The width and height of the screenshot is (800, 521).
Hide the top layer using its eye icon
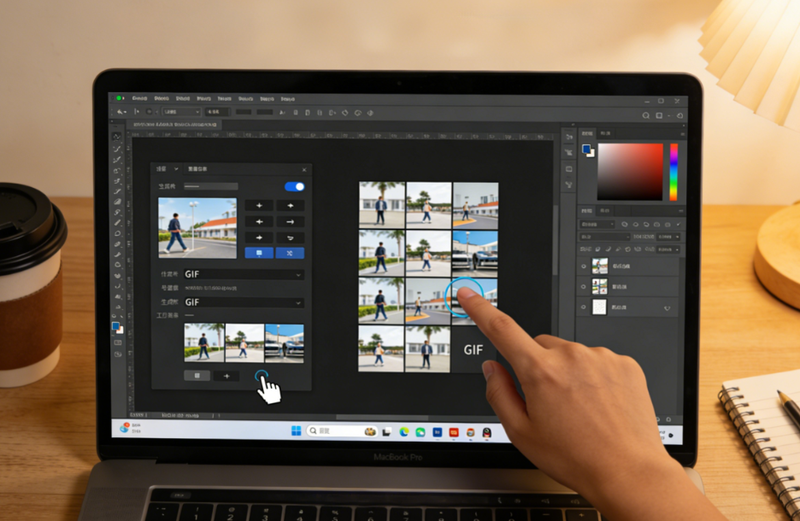(x=585, y=266)
